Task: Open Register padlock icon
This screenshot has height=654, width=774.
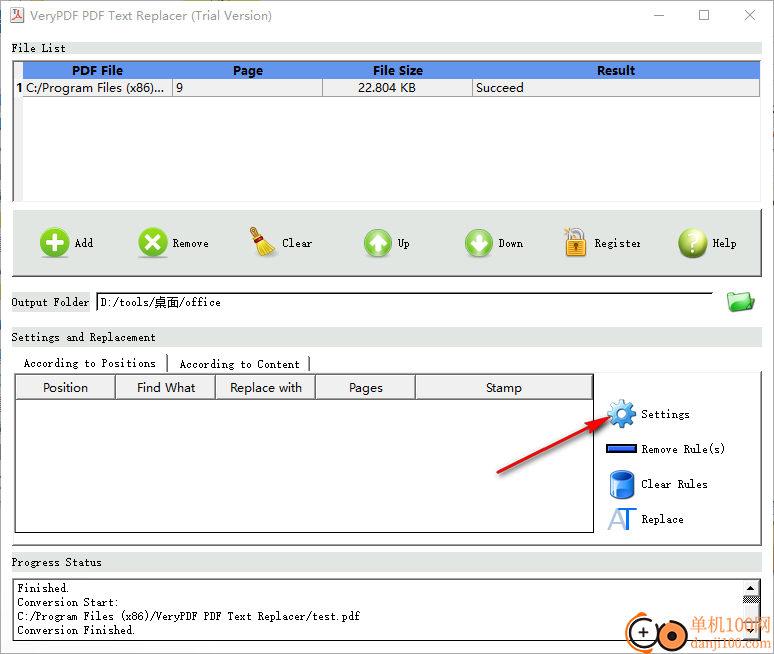Action: 575,242
